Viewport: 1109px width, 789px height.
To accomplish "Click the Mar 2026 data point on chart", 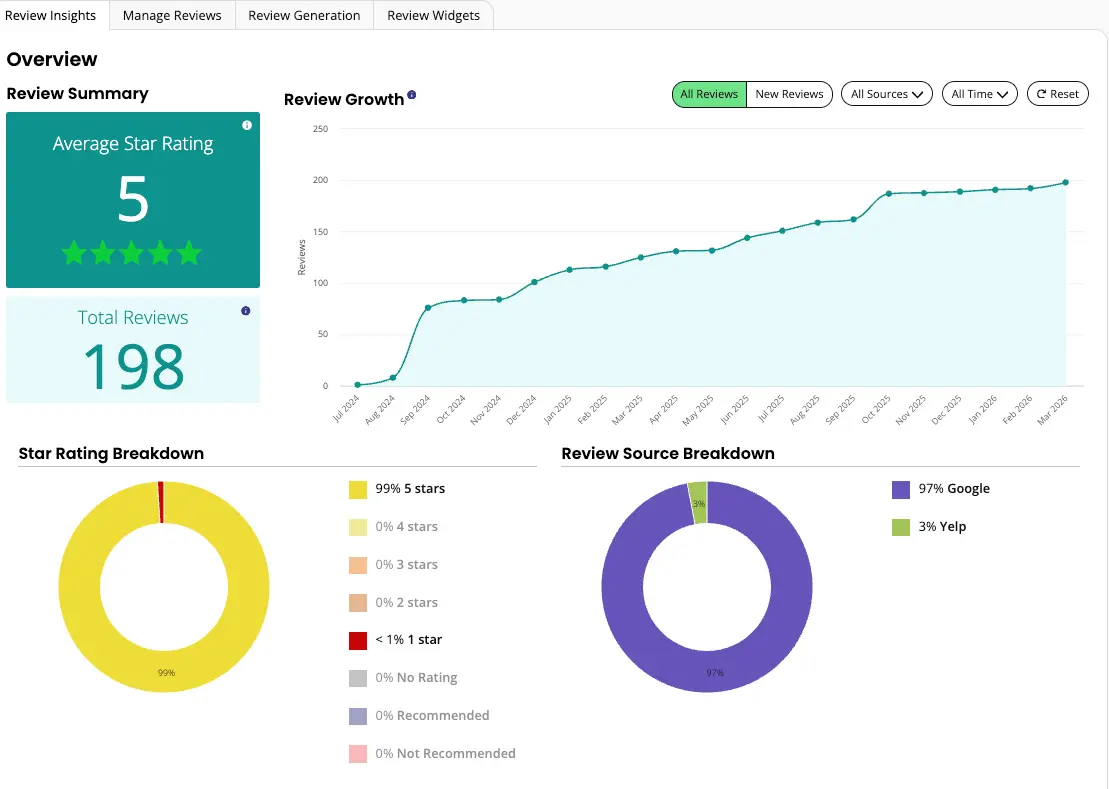I will [x=1065, y=182].
